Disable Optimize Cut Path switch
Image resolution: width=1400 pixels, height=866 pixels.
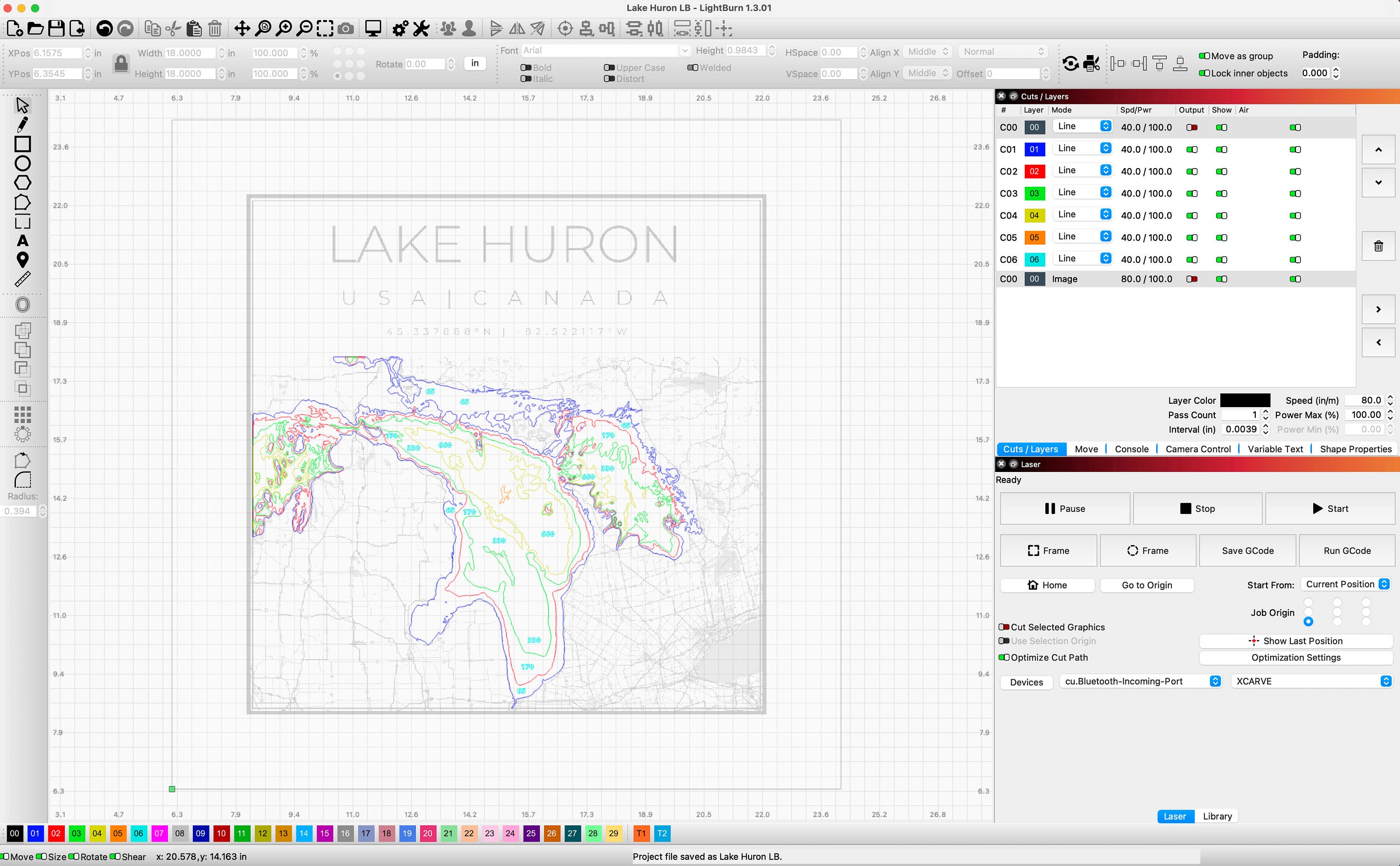coord(1004,657)
